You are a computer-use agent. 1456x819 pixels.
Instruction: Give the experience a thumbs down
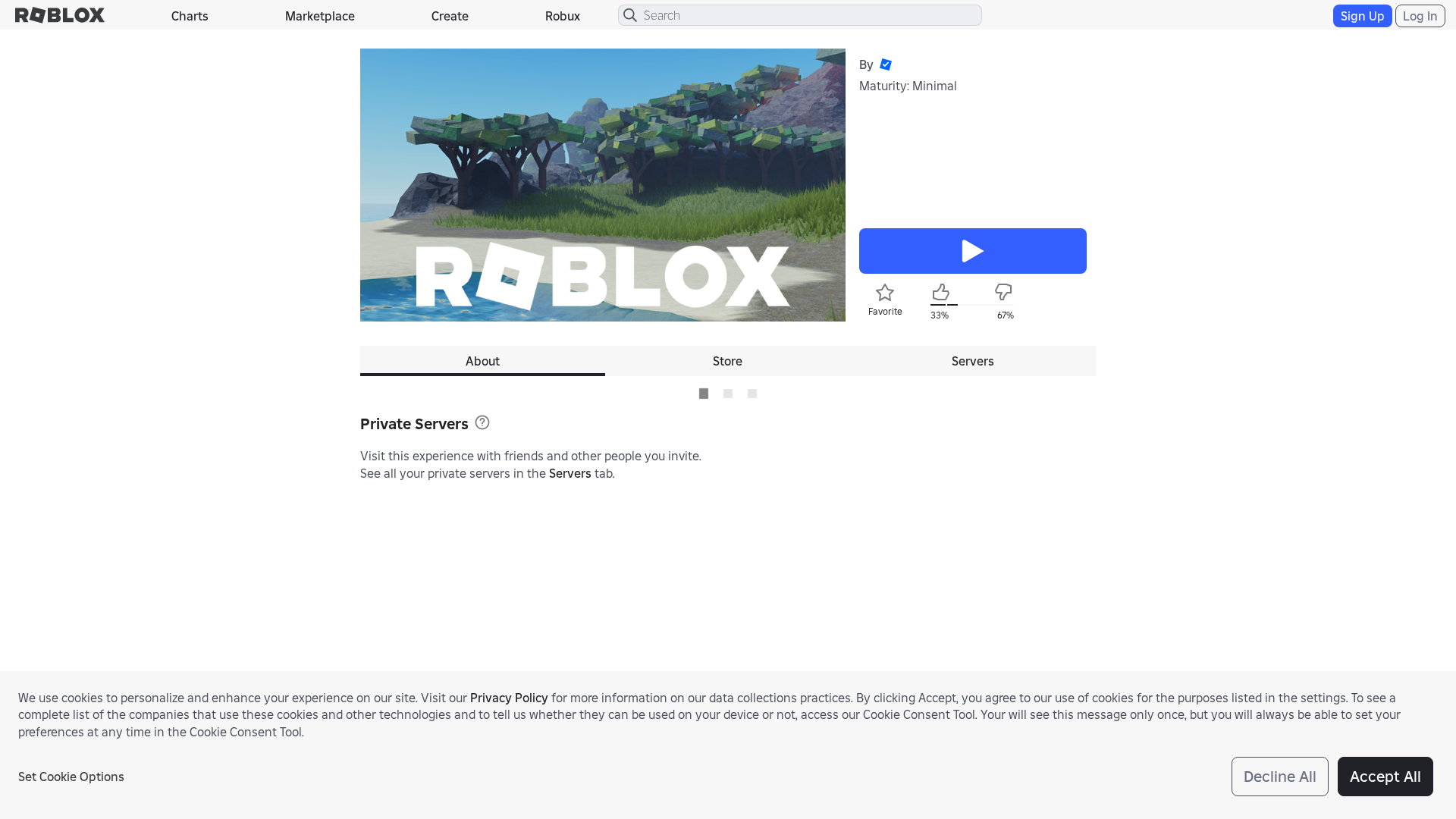click(x=1002, y=292)
